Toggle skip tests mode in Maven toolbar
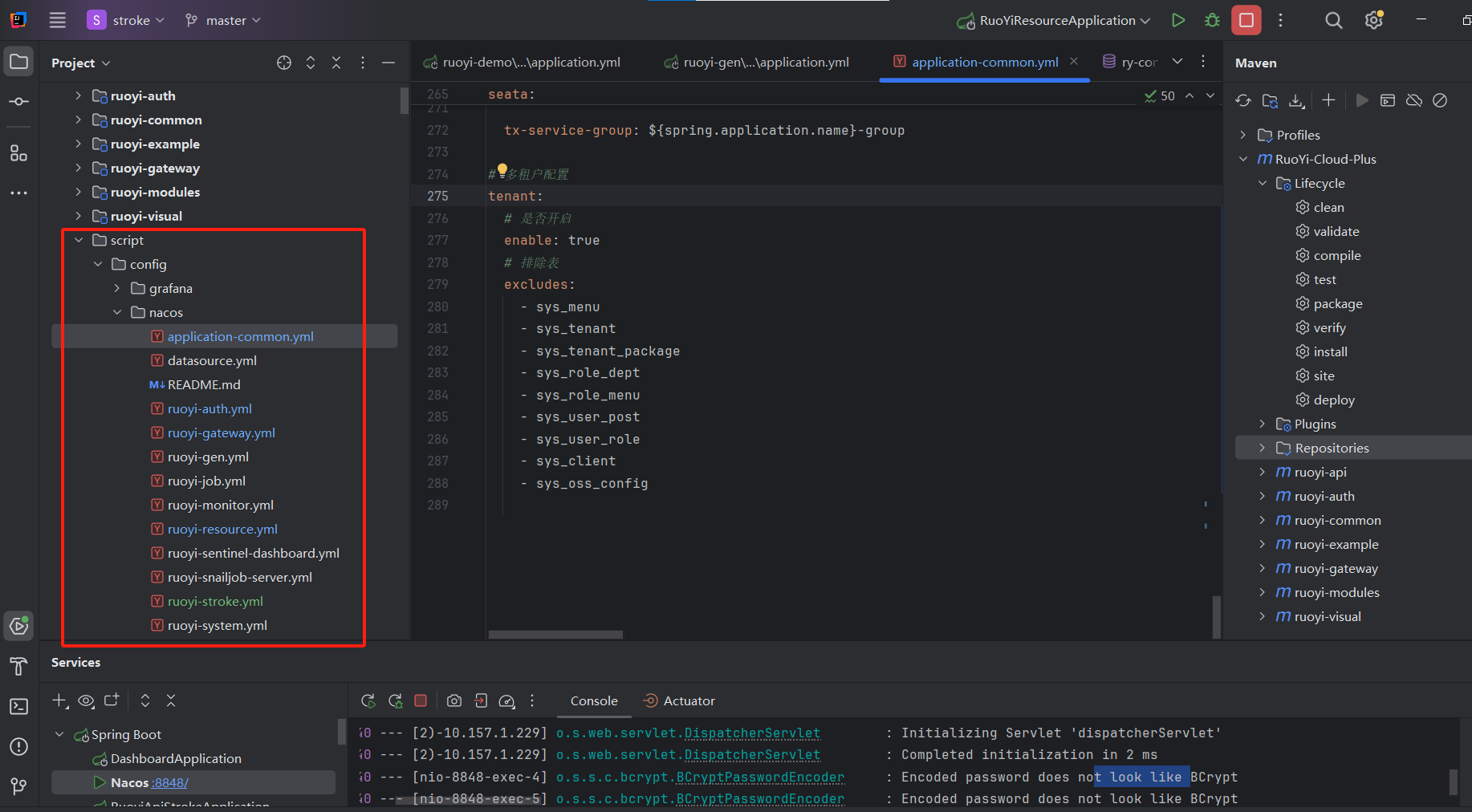Screen dimensions: 1472x812 tap(1440, 100)
